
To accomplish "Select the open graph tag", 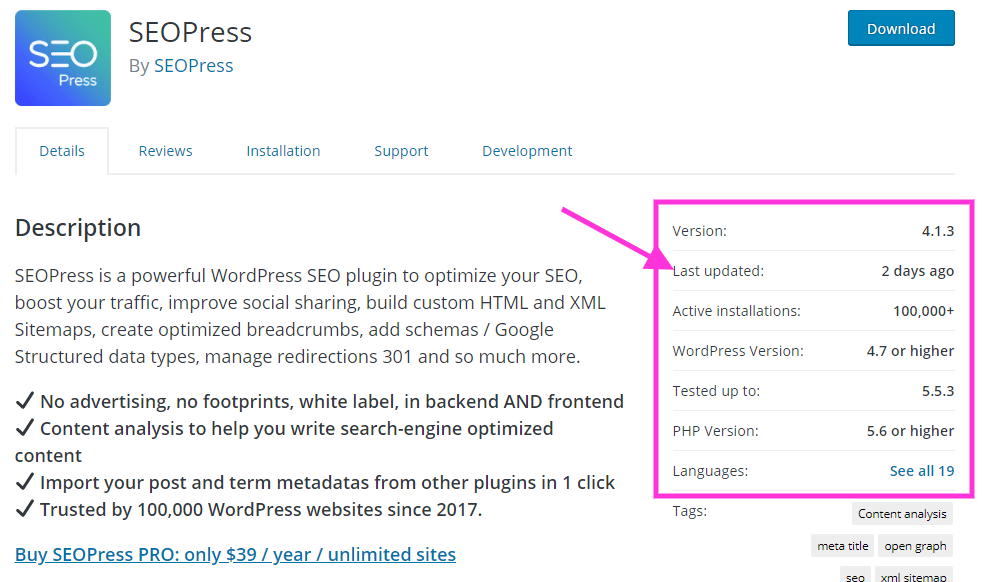I will 915,546.
